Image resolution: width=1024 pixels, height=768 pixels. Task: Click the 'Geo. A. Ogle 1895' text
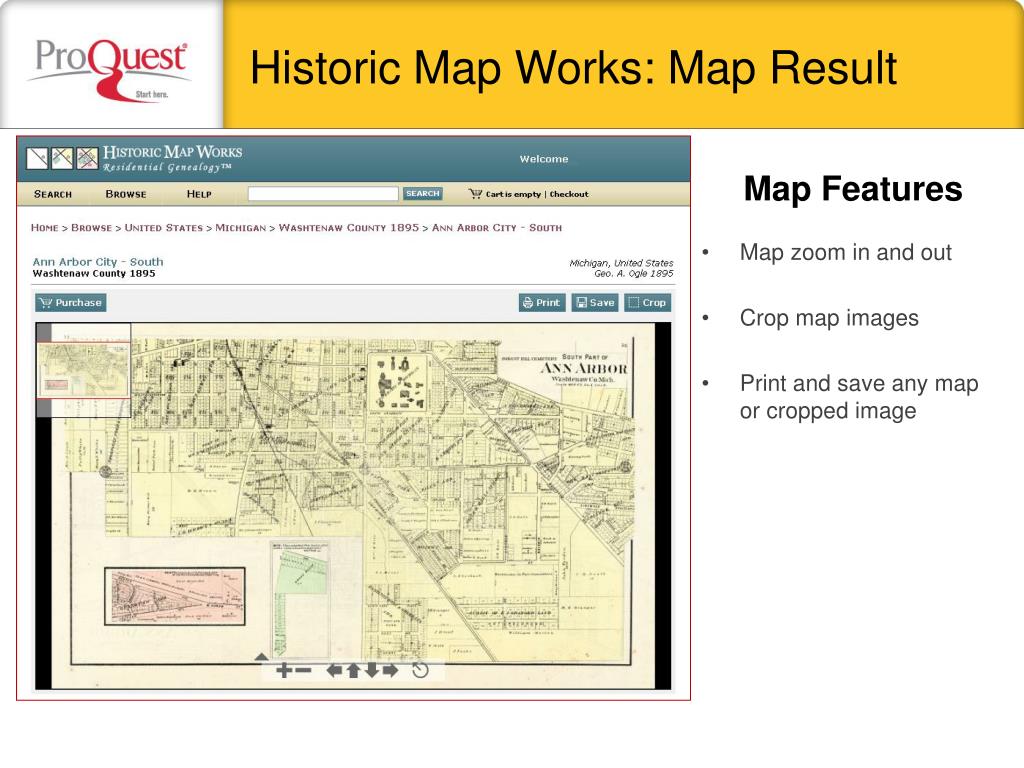point(633,274)
